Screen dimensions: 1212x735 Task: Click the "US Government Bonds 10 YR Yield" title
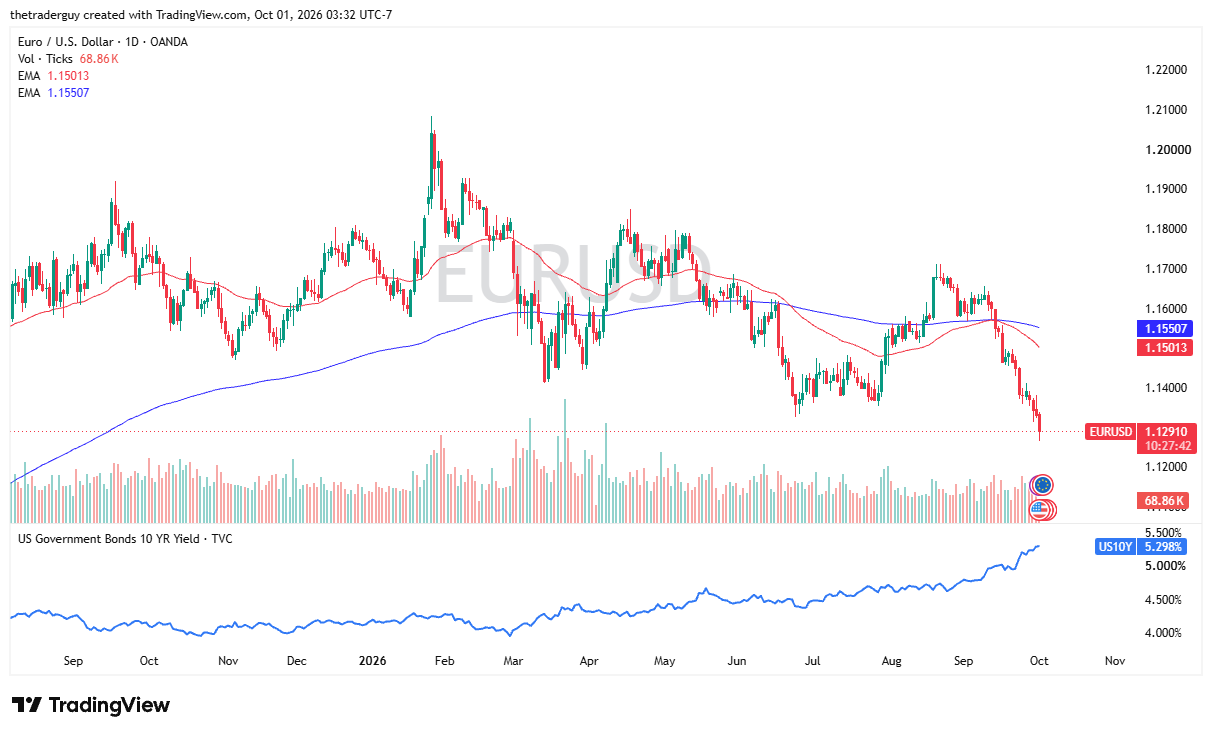tap(109, 540)
